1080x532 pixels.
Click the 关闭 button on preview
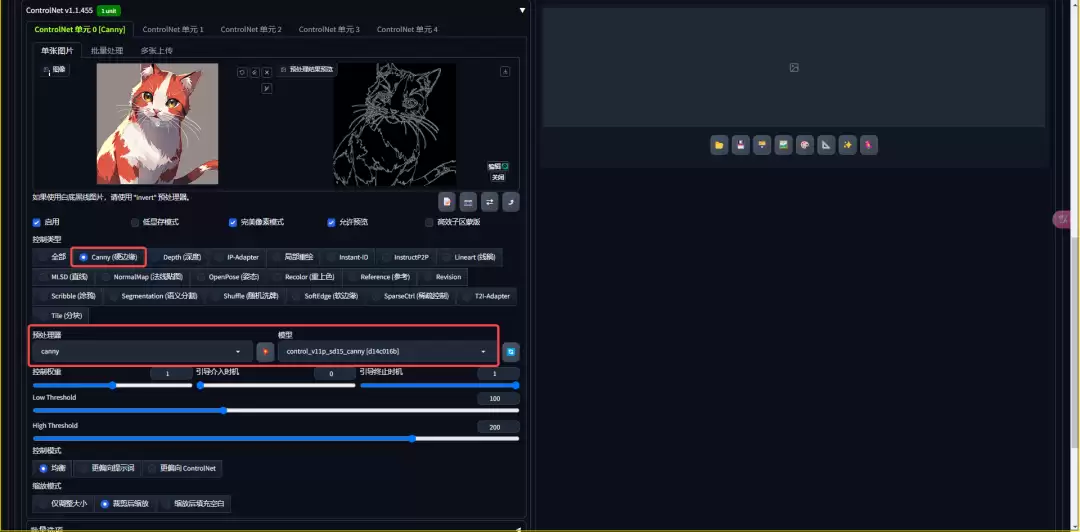(x=497, y=177)
